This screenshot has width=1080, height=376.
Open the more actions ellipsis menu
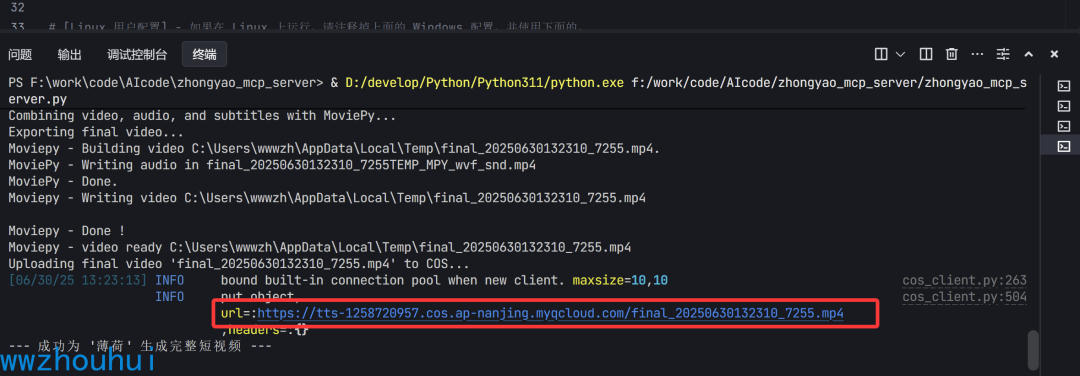(977, 54)
